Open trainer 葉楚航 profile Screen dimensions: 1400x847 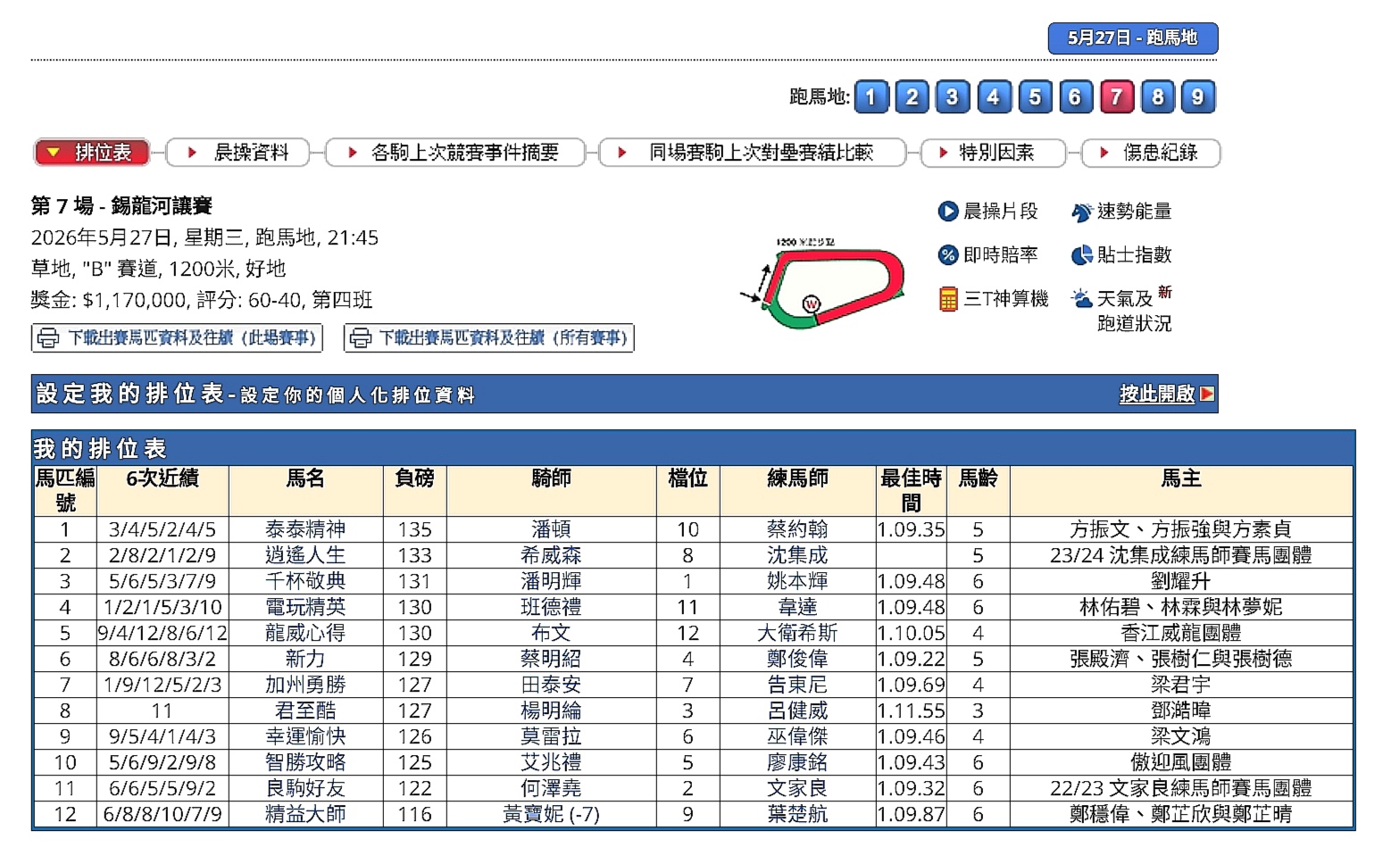point(797,814)
